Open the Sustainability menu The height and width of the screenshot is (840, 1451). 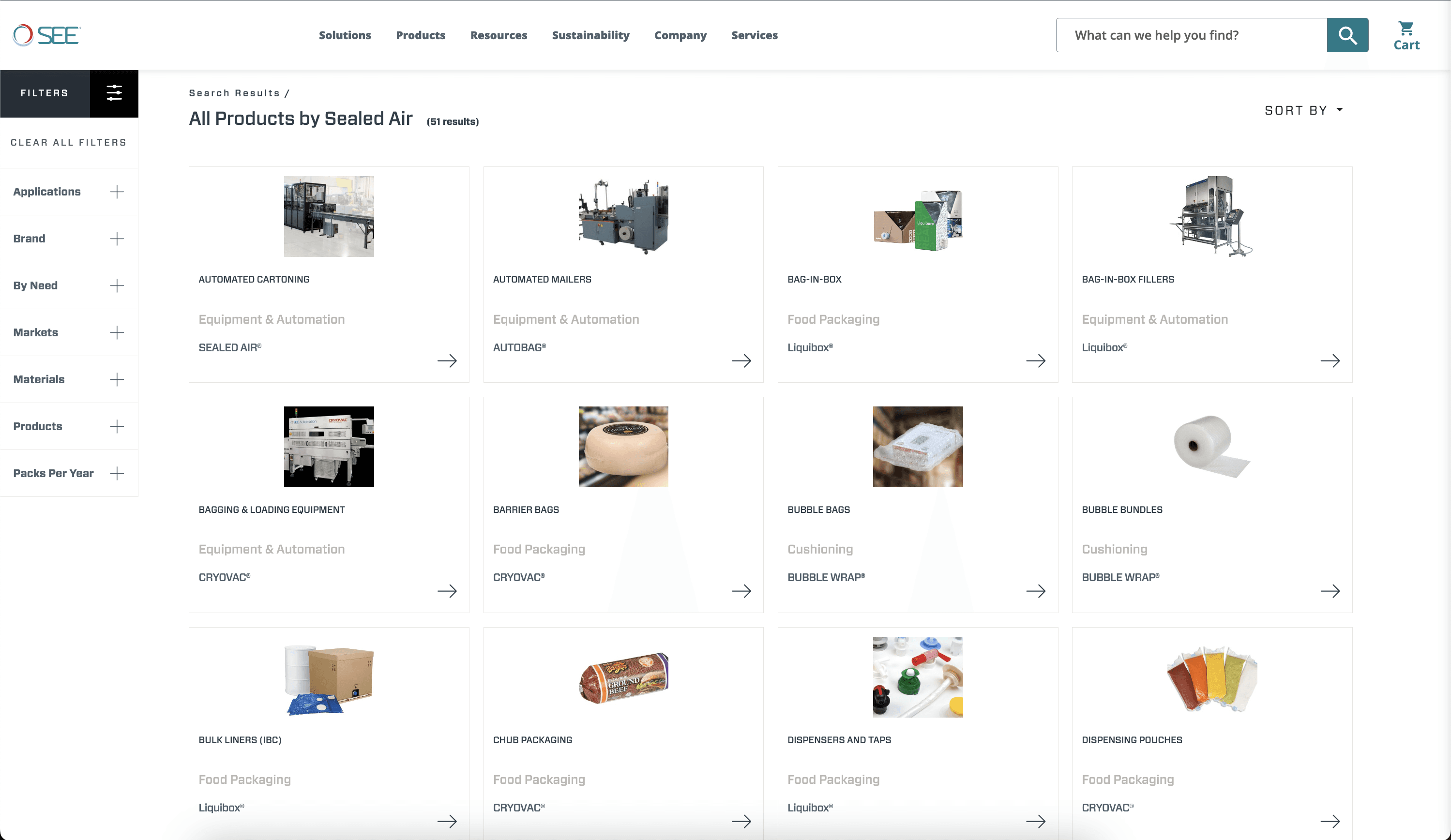coord(590,35)
